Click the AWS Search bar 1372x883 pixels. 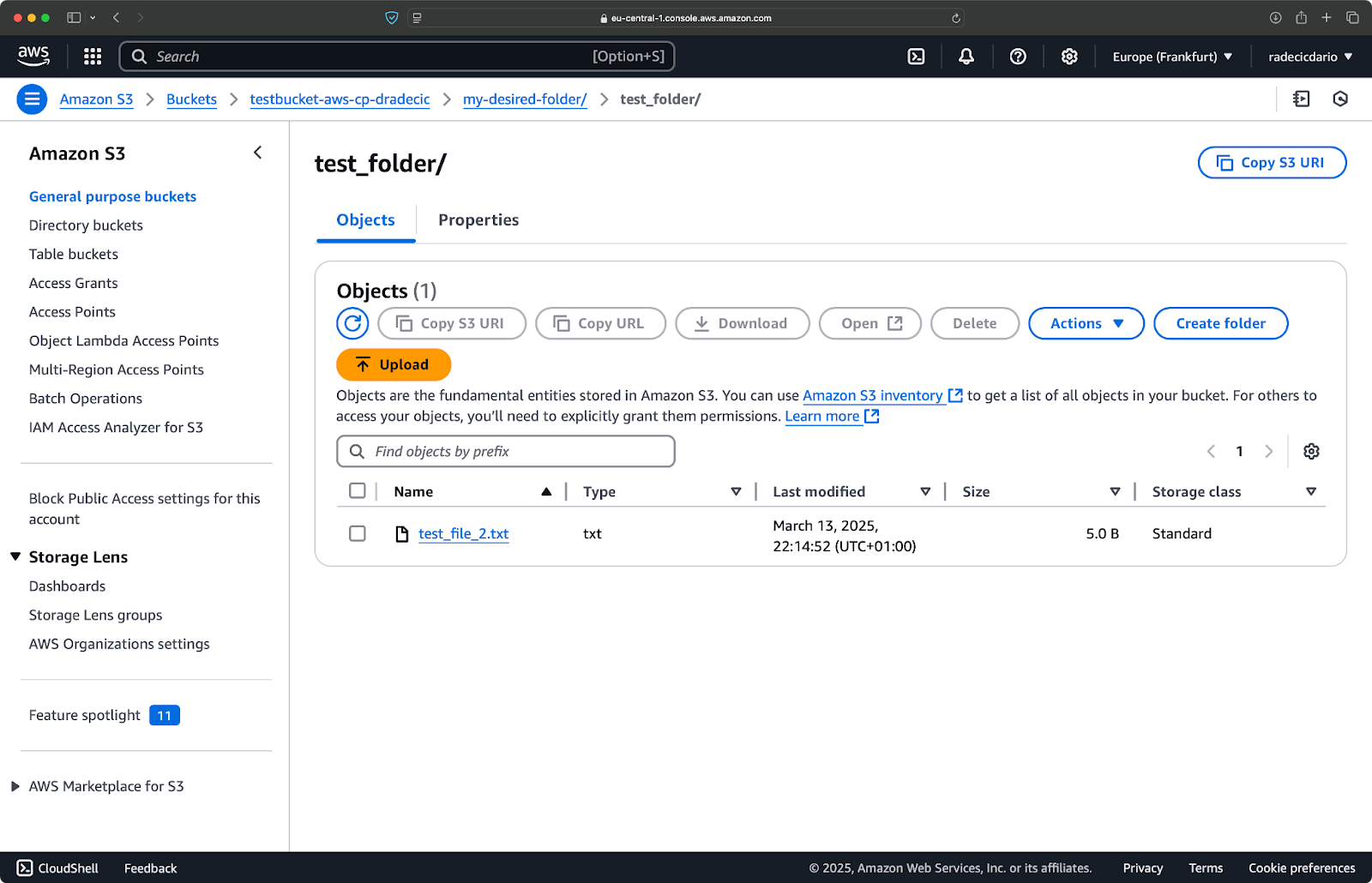(397, 57)
